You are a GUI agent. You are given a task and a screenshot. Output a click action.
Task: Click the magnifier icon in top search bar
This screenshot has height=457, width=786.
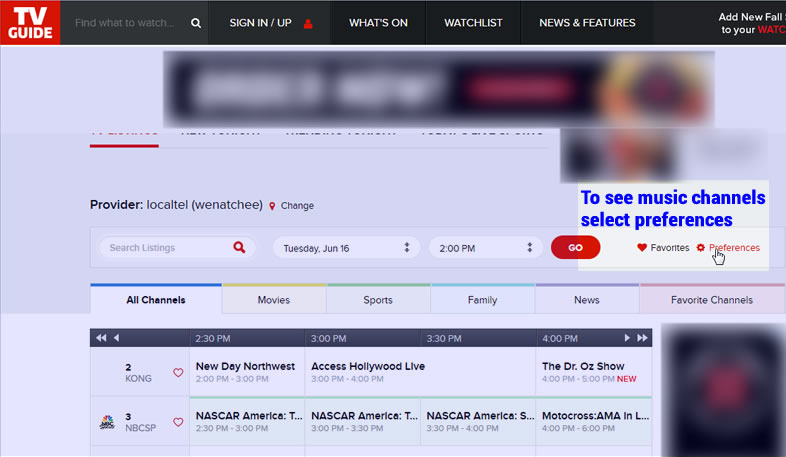196,23
